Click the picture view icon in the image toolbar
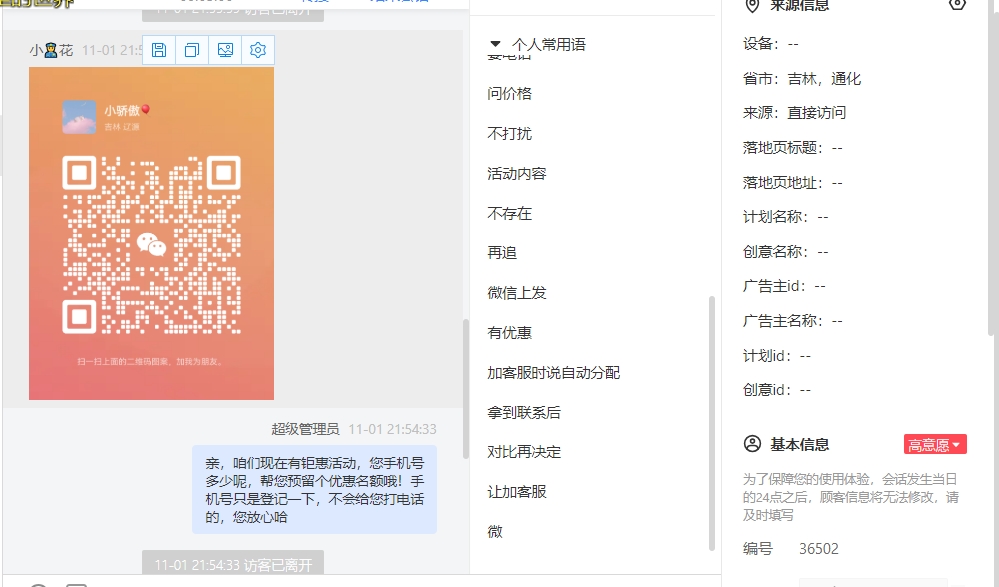This screenshot has height=587, width=999. 225,50
